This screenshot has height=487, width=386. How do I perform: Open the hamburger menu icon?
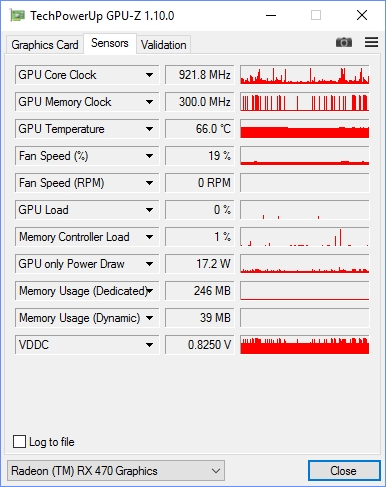(x=371, y=42)
